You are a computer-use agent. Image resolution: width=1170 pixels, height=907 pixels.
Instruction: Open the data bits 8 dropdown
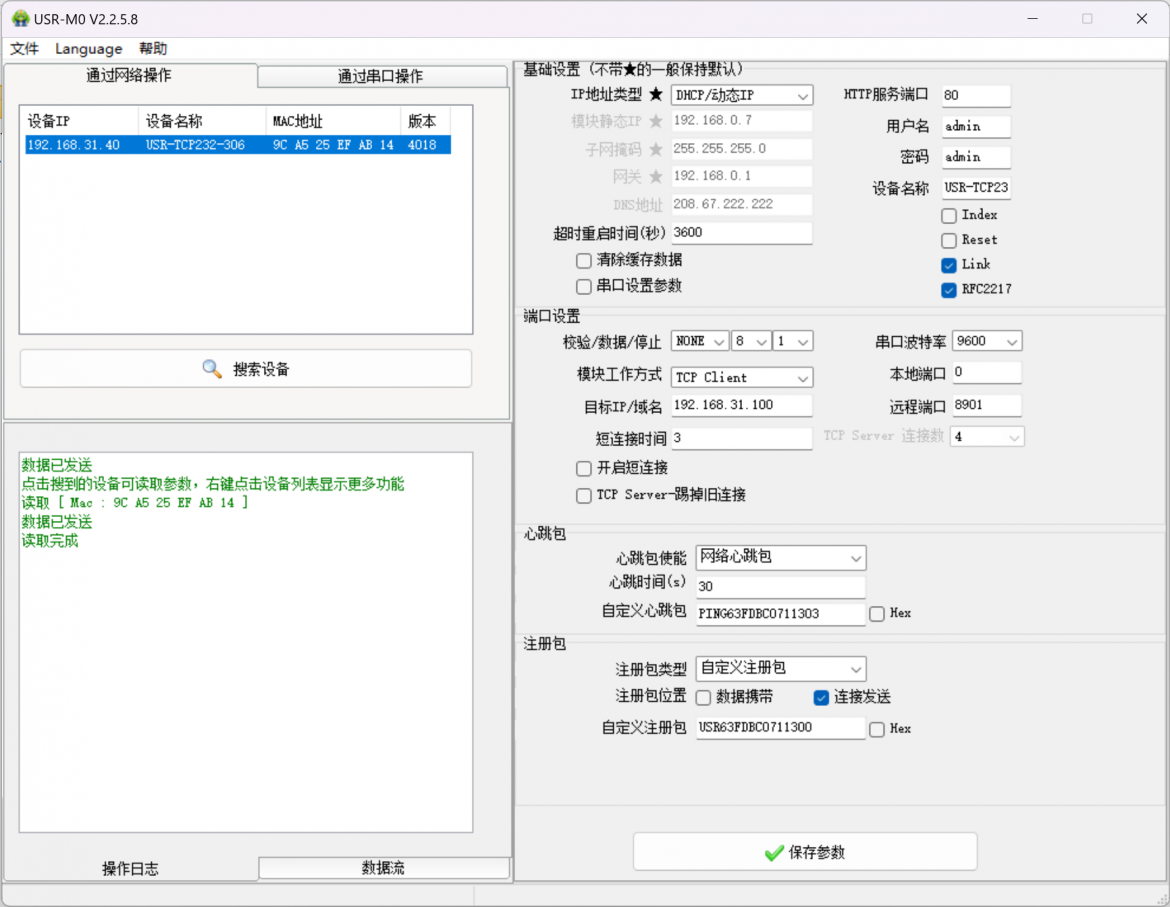(x=751, y=342)
